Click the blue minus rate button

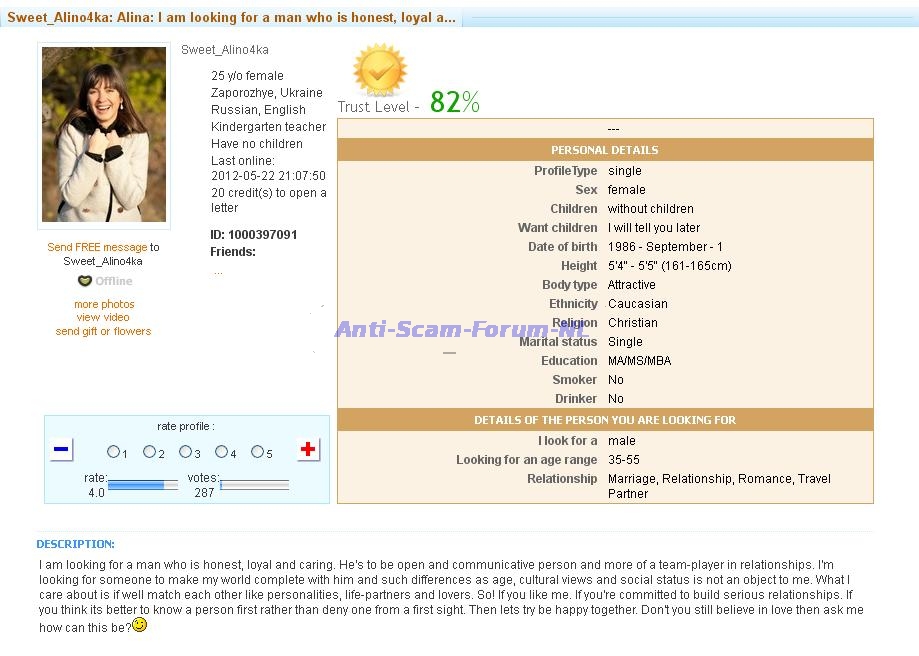coord(61,450)
